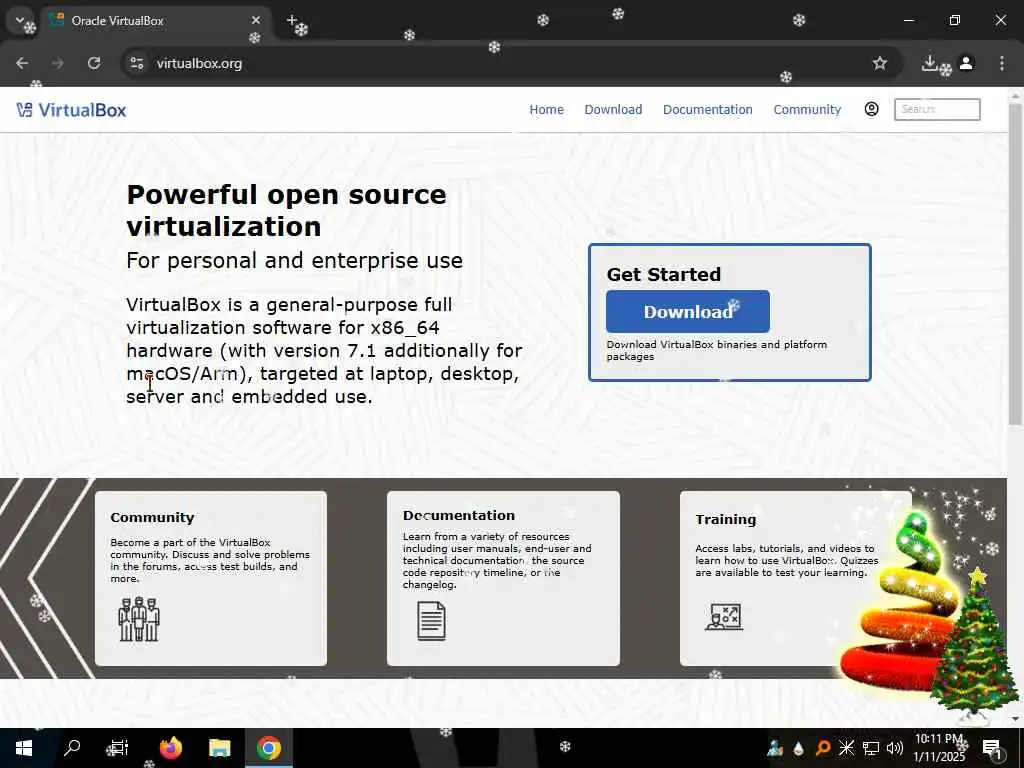The height and width of the screenshot is (768, 1024).
Task: Launch Firefox from taskbar
Action: click(x=170, y=748)
